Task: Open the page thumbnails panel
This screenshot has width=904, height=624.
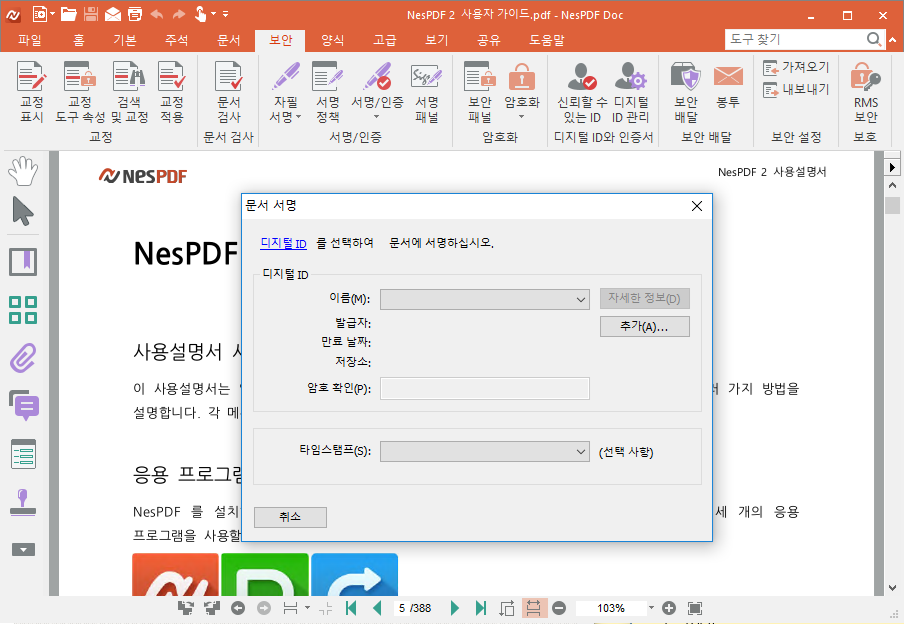Action: pos(23,310)
